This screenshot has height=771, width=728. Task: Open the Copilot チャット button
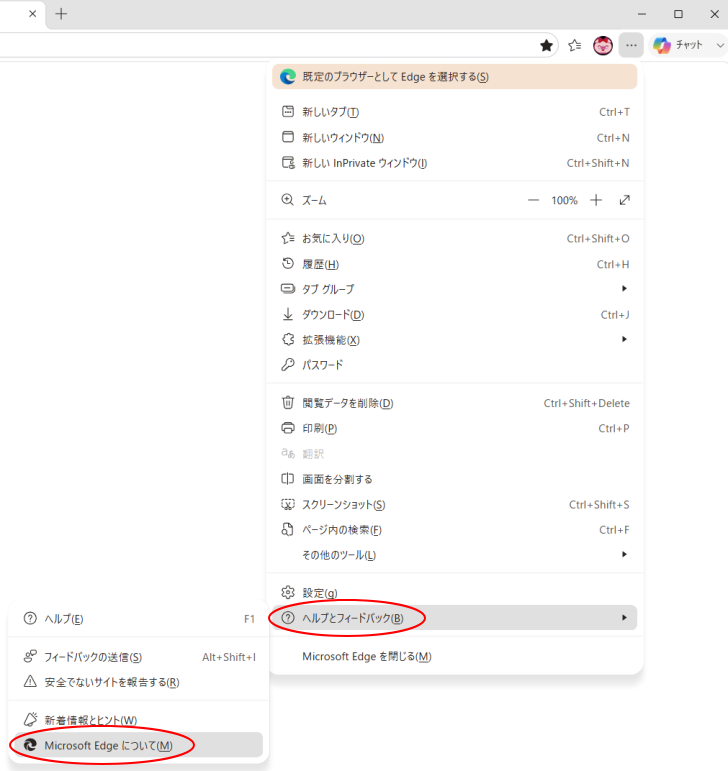click(x=677, y=45)
